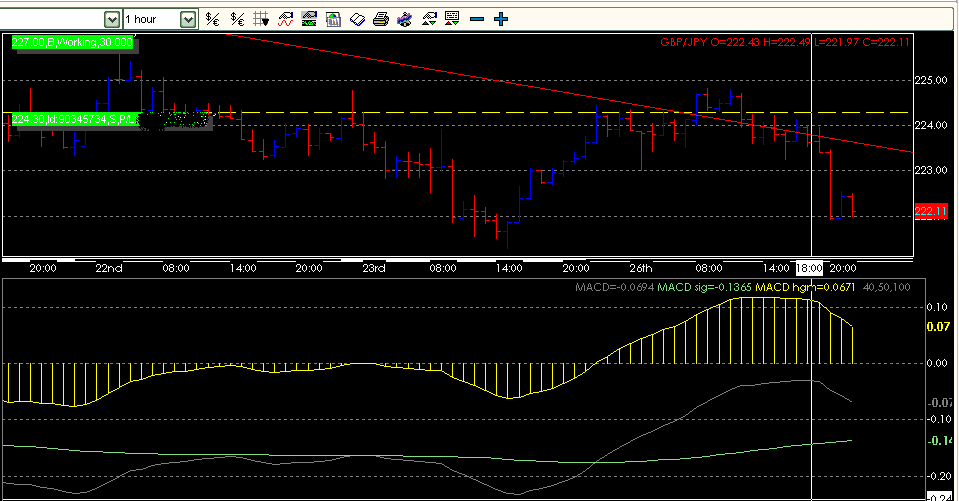Click the 26th date label on time axis
The width and height of the screenshot is (959, 501).
[x=641, y=268]
